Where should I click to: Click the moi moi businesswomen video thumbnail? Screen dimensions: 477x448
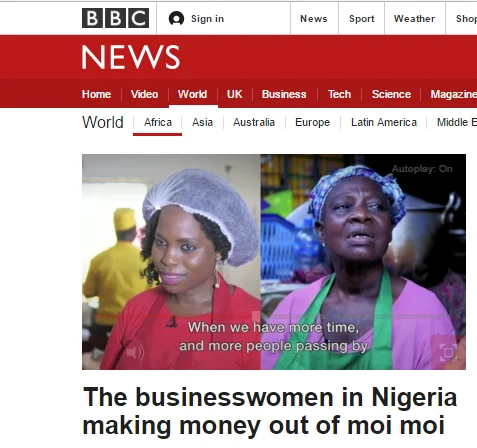pos(274,262)
